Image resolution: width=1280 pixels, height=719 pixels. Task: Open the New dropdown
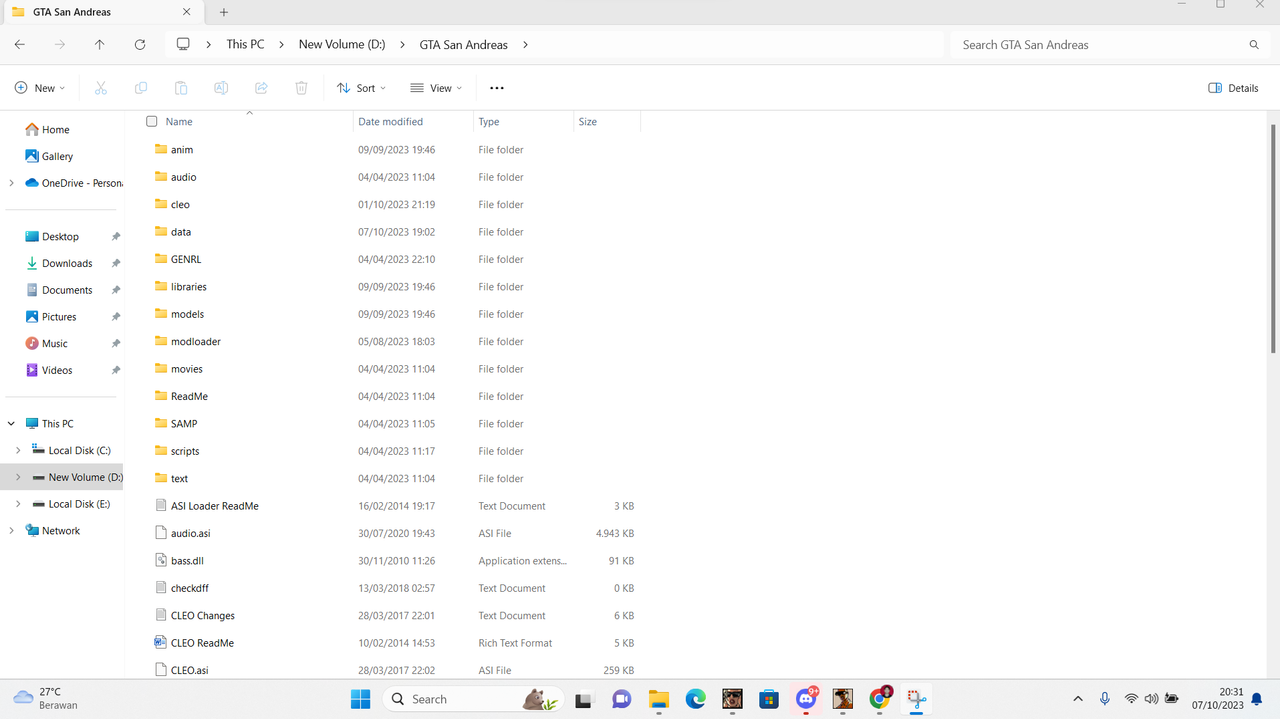(x=40, y=88)
